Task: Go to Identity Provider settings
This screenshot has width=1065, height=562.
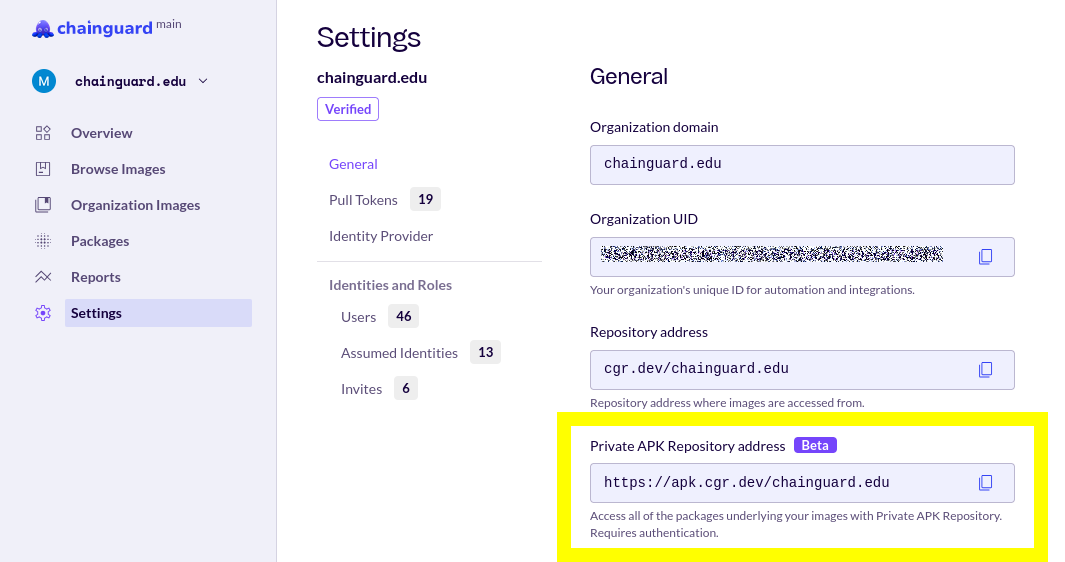Action: (x=381, y=236)
